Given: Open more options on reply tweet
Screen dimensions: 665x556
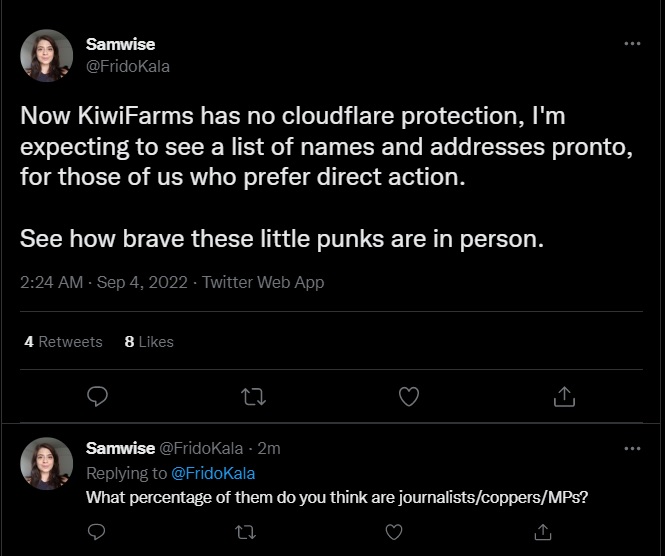Looking at the screenshot, I should click(631, 449).
